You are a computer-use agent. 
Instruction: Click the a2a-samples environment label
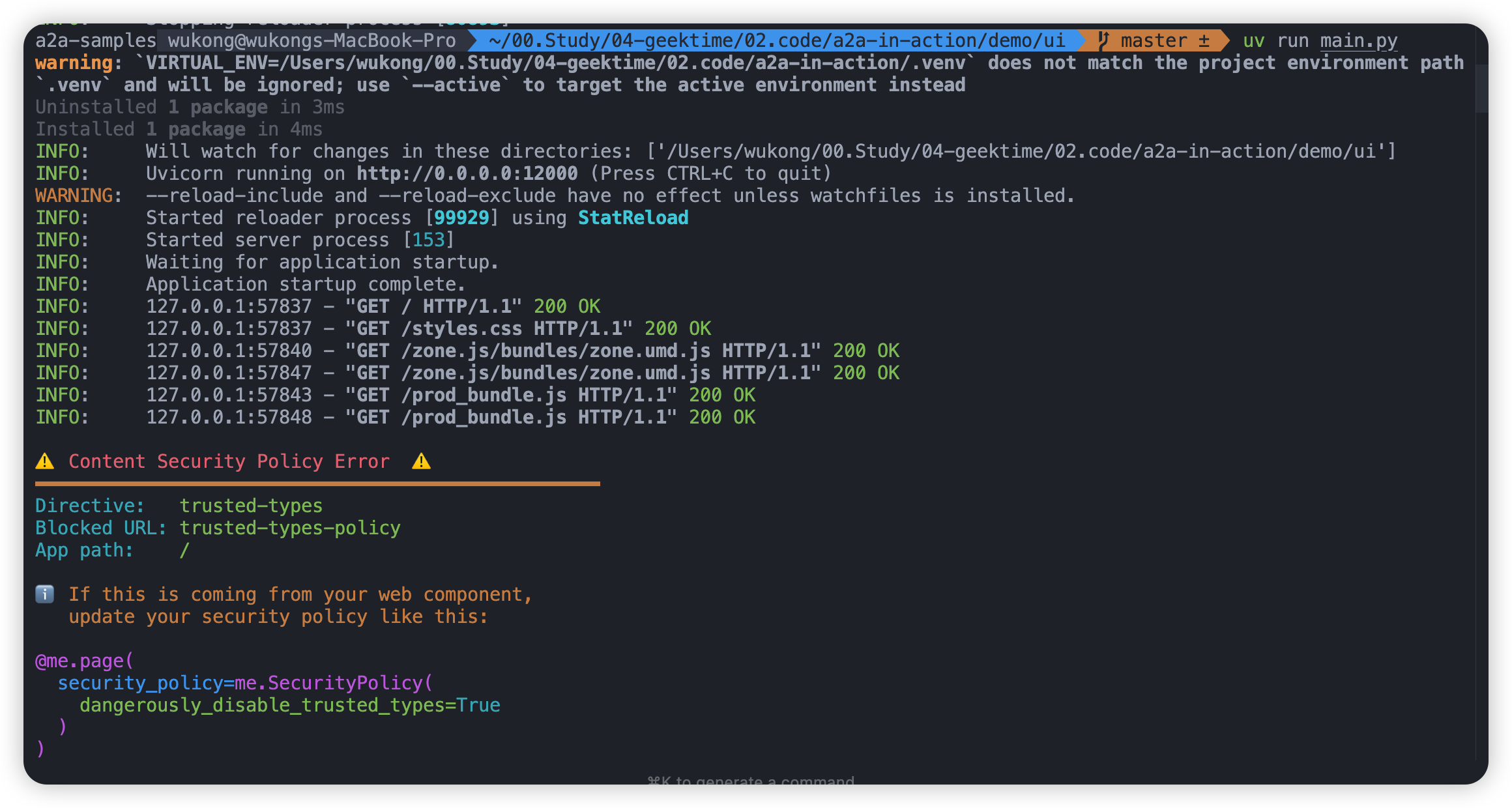tap(95, 40)
